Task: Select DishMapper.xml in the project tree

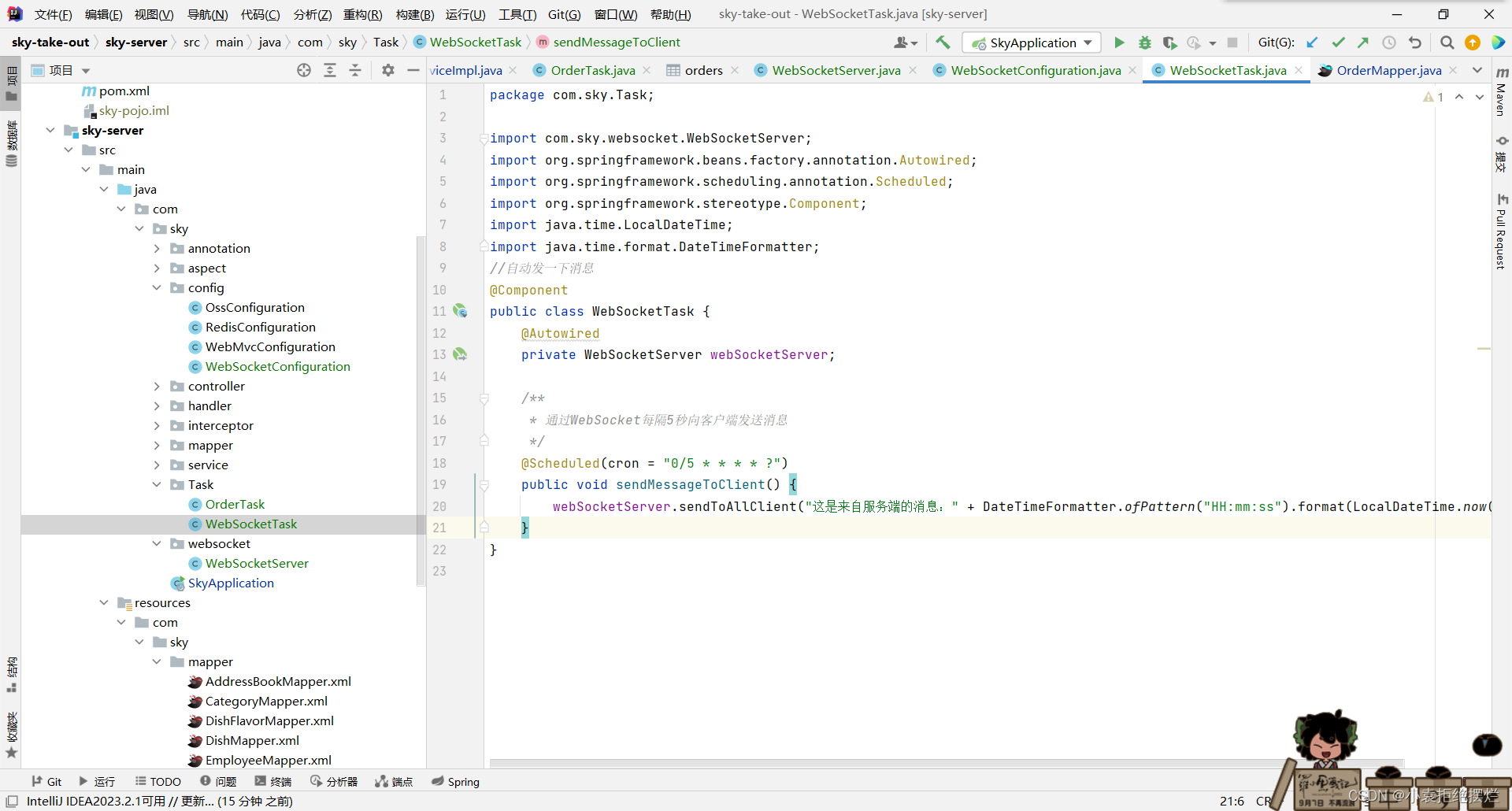Action: pos(252,740)
